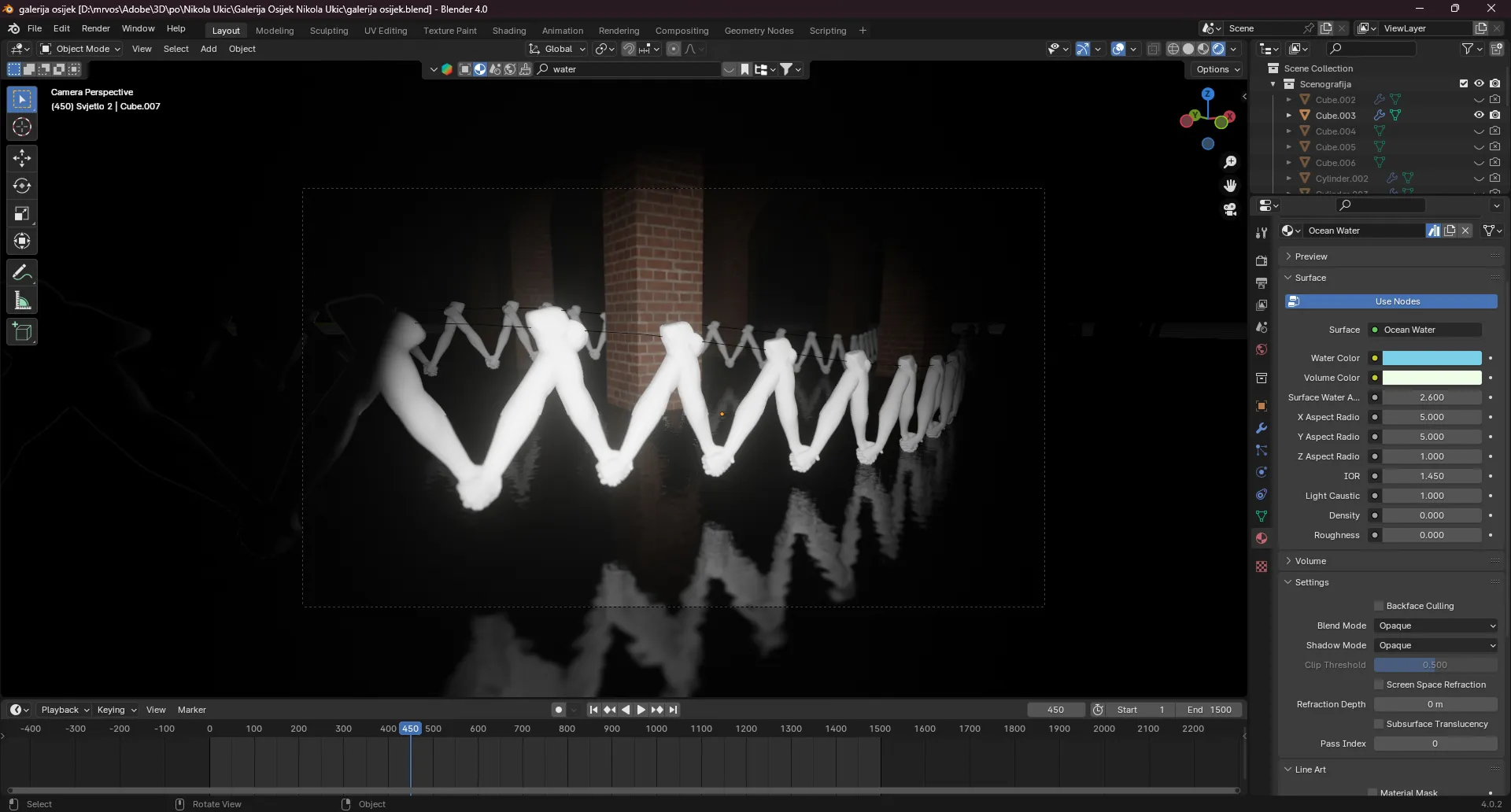Toggle viewport visibility of Cube.003
The image size is (1511, 812).
[x=1479, y=115]
